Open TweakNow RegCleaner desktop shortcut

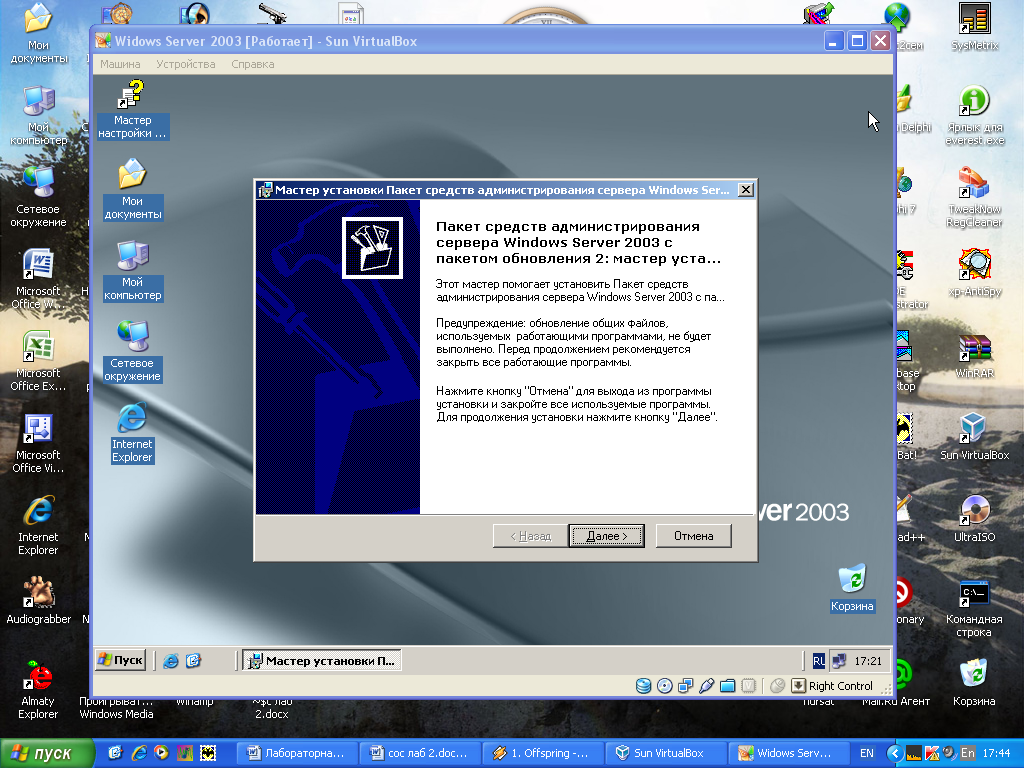pyautogui.click(x=974, y=197)
